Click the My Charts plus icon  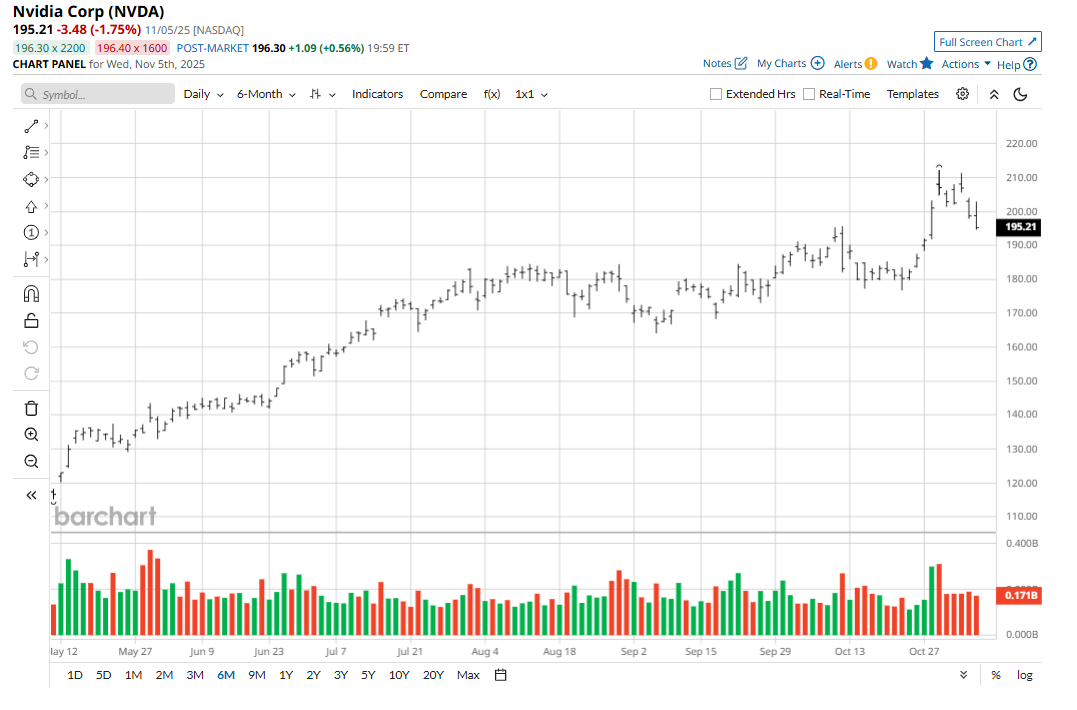[x=817, y=63]
